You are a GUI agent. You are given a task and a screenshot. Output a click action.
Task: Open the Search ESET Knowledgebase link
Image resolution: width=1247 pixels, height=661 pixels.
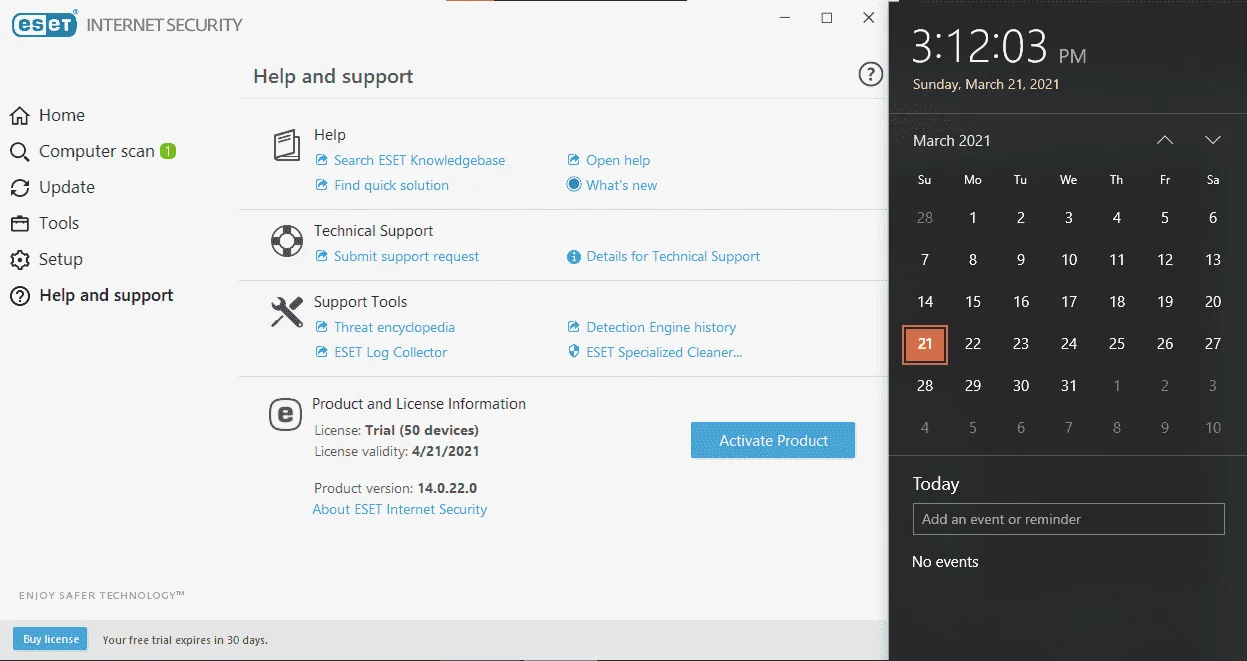click(419, 160)
